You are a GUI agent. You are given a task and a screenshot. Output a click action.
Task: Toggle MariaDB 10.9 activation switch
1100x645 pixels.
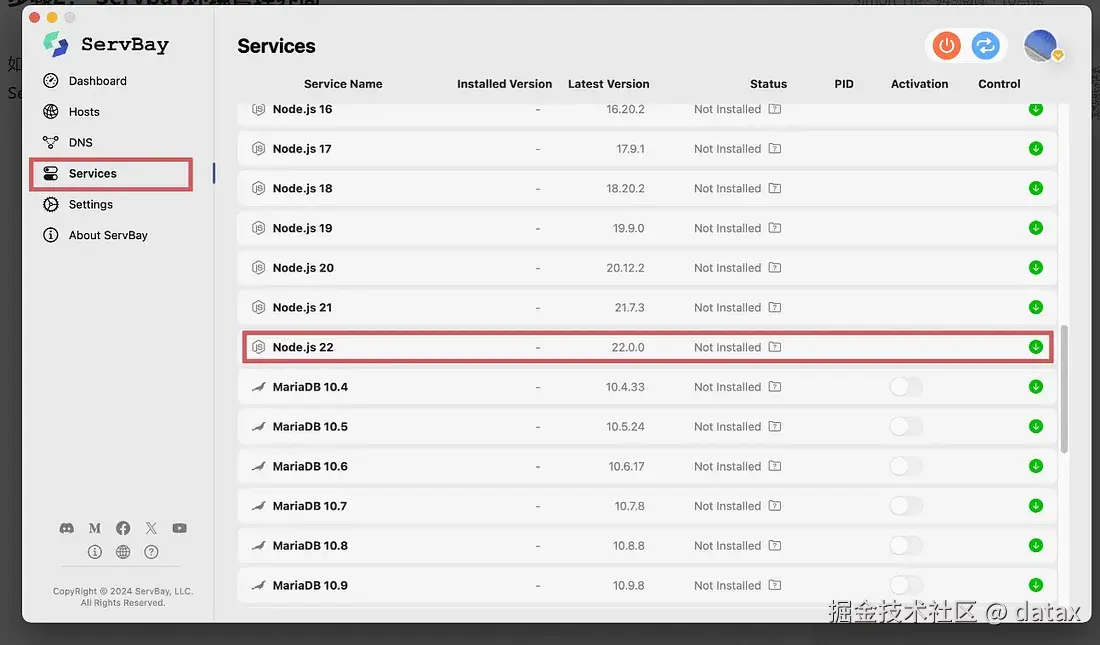click(906, 585)
